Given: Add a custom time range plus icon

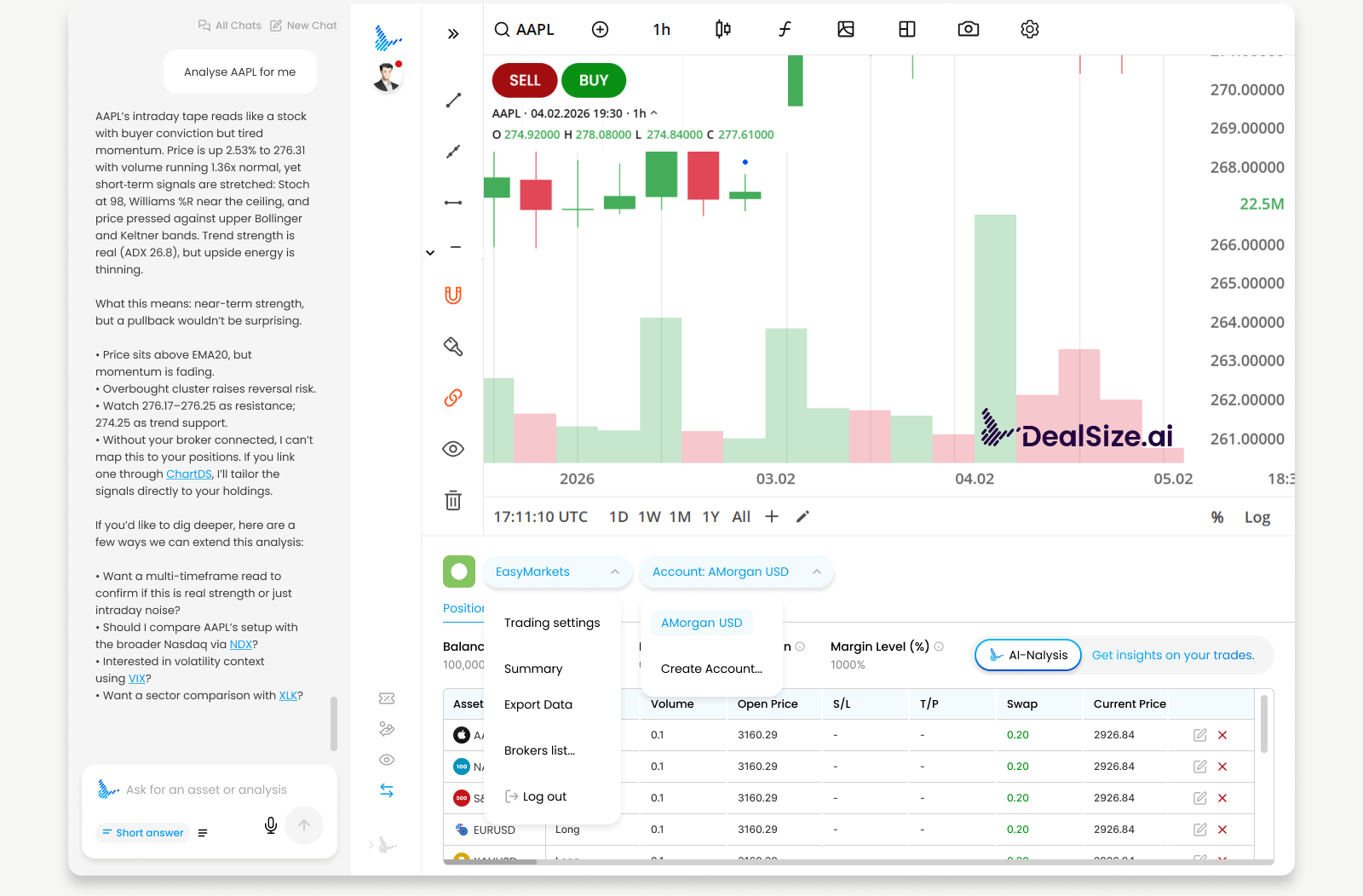Looking at the screenshot, I should 772,516.
